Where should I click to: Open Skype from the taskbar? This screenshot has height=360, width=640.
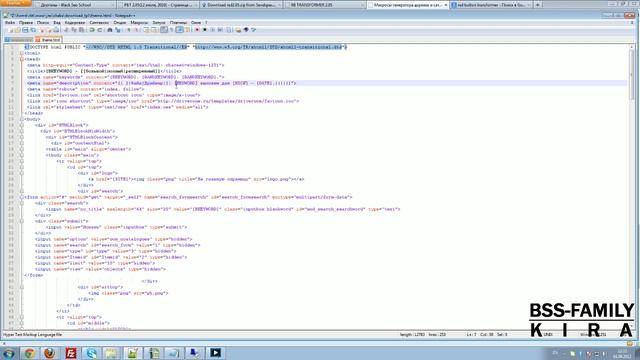point(91,353)
